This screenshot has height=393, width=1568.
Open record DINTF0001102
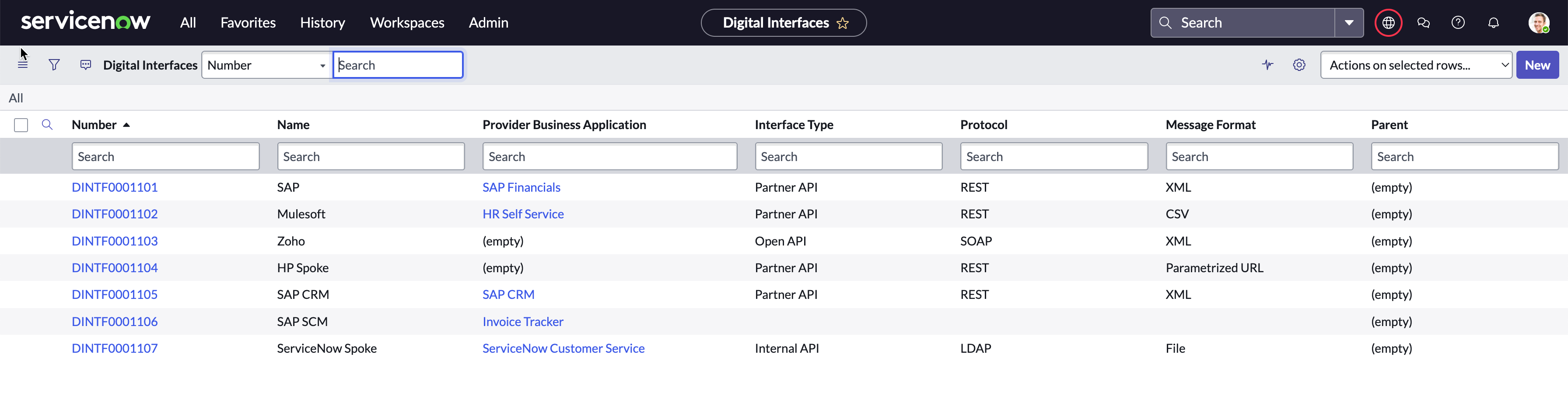pyautogui.click(x=115, y=214)
